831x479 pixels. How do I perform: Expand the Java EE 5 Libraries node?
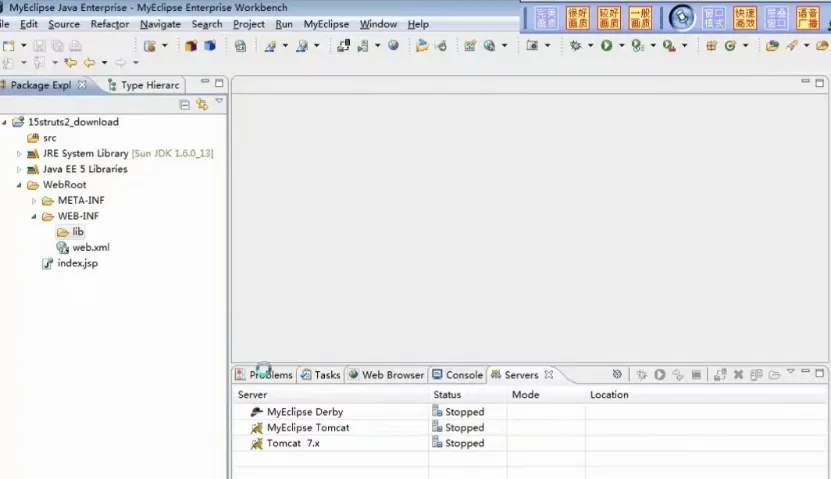[x=19, y=170]
